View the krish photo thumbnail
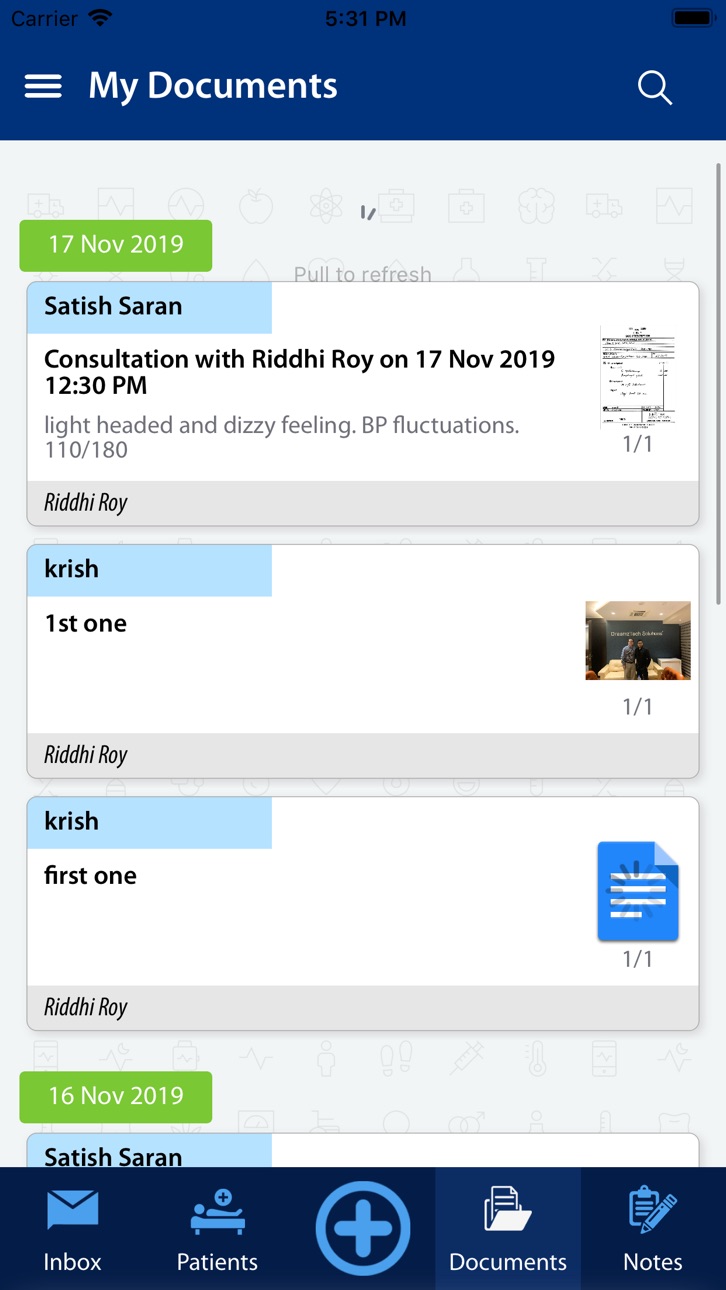This screenshot has height=1290, width=726. click(638, 640)
